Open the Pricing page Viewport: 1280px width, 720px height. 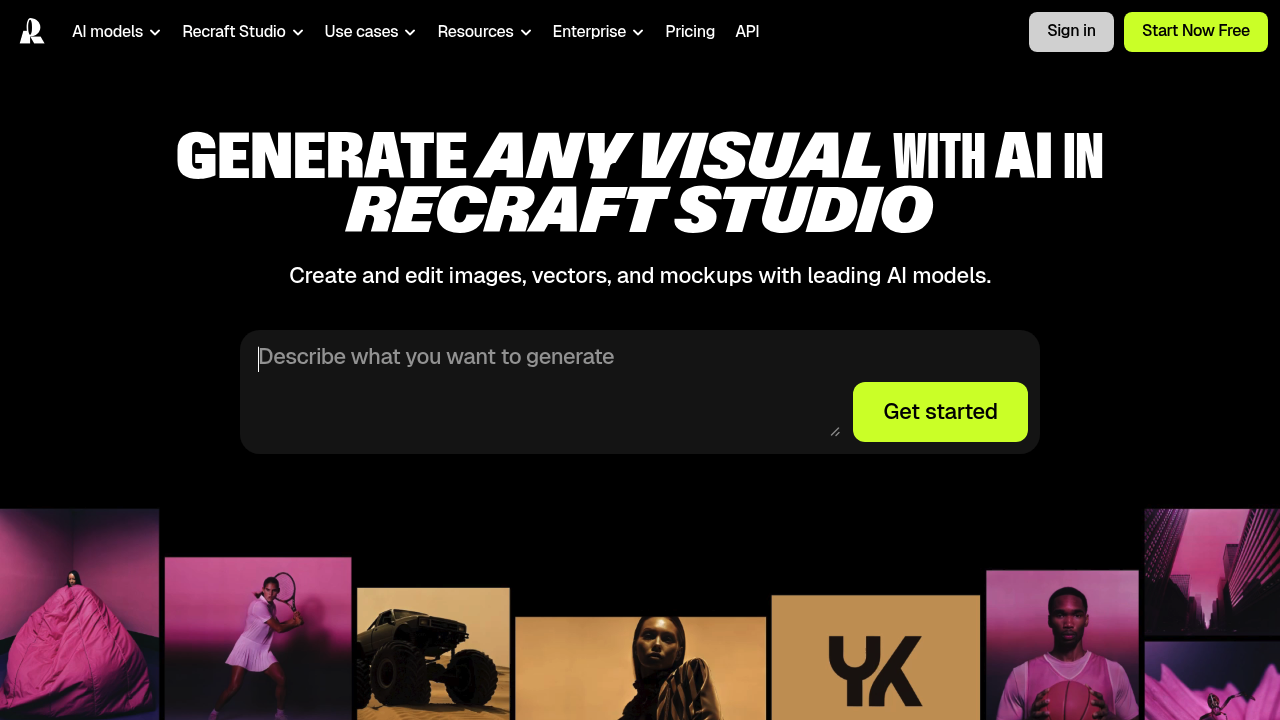[x=690, y=32]
